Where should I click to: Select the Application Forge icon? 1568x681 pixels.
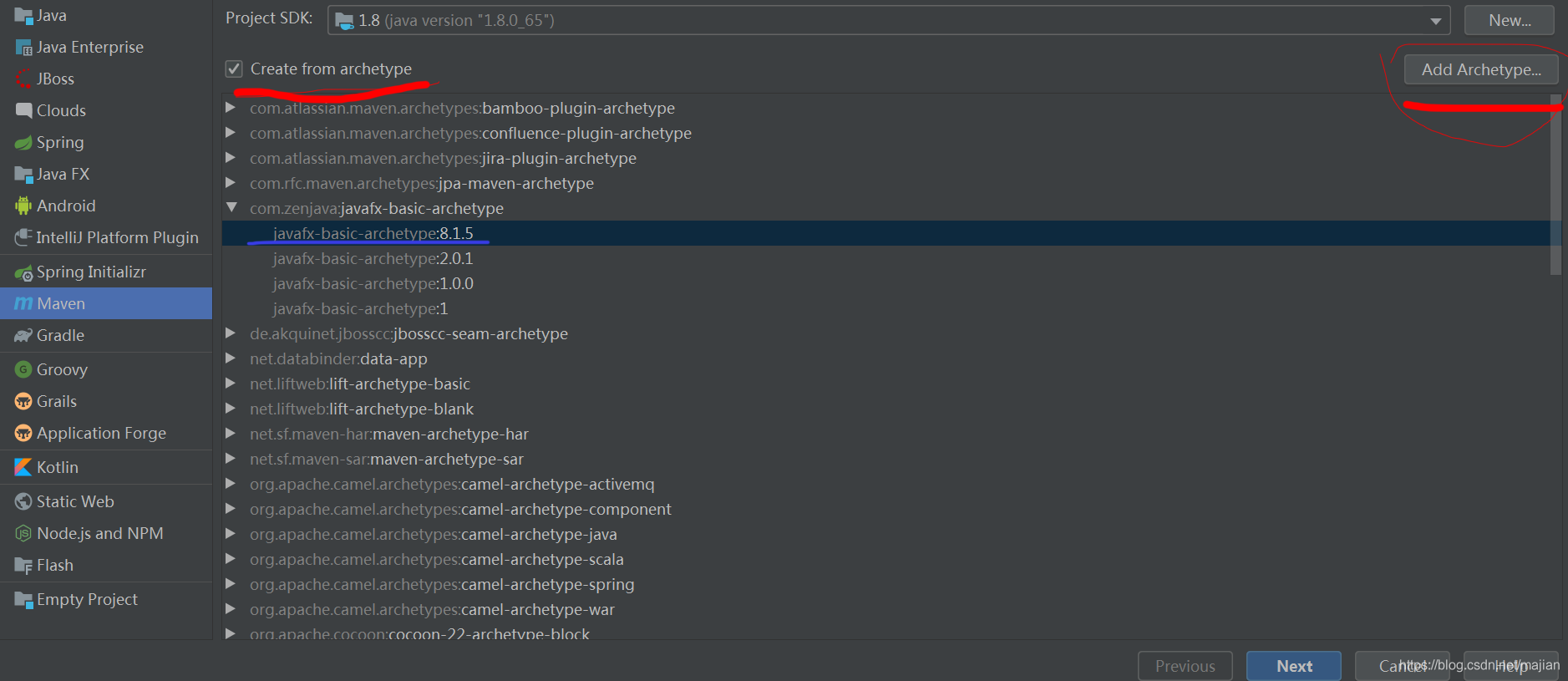[23, 434]
